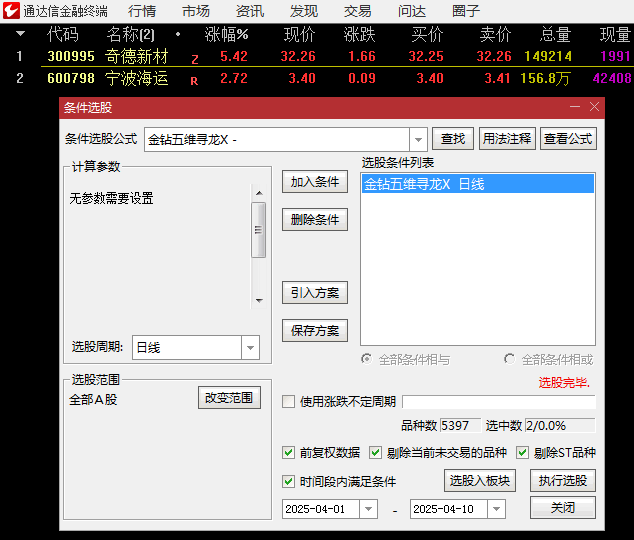Open the 圈子 menu
This screenshot has height=540, width=634.
click(x=466, y=11)
